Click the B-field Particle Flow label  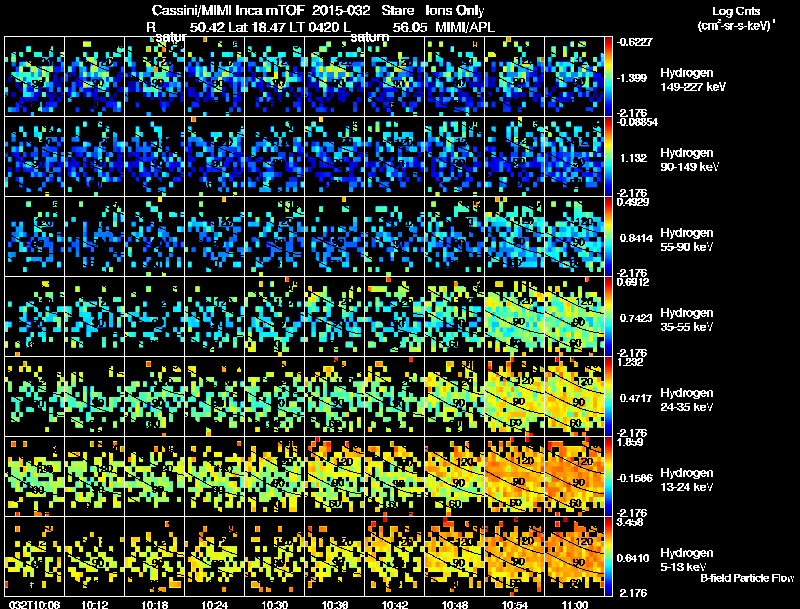click(x=747, y=578)
